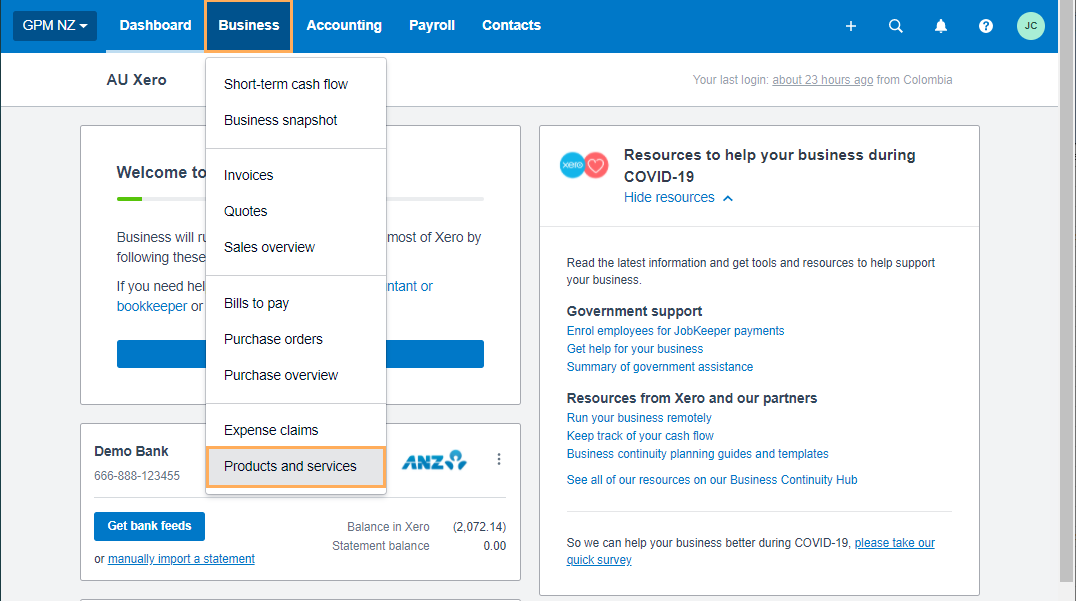
Task: Select Payroll from the navigation bar
Action: pos(432,25)
